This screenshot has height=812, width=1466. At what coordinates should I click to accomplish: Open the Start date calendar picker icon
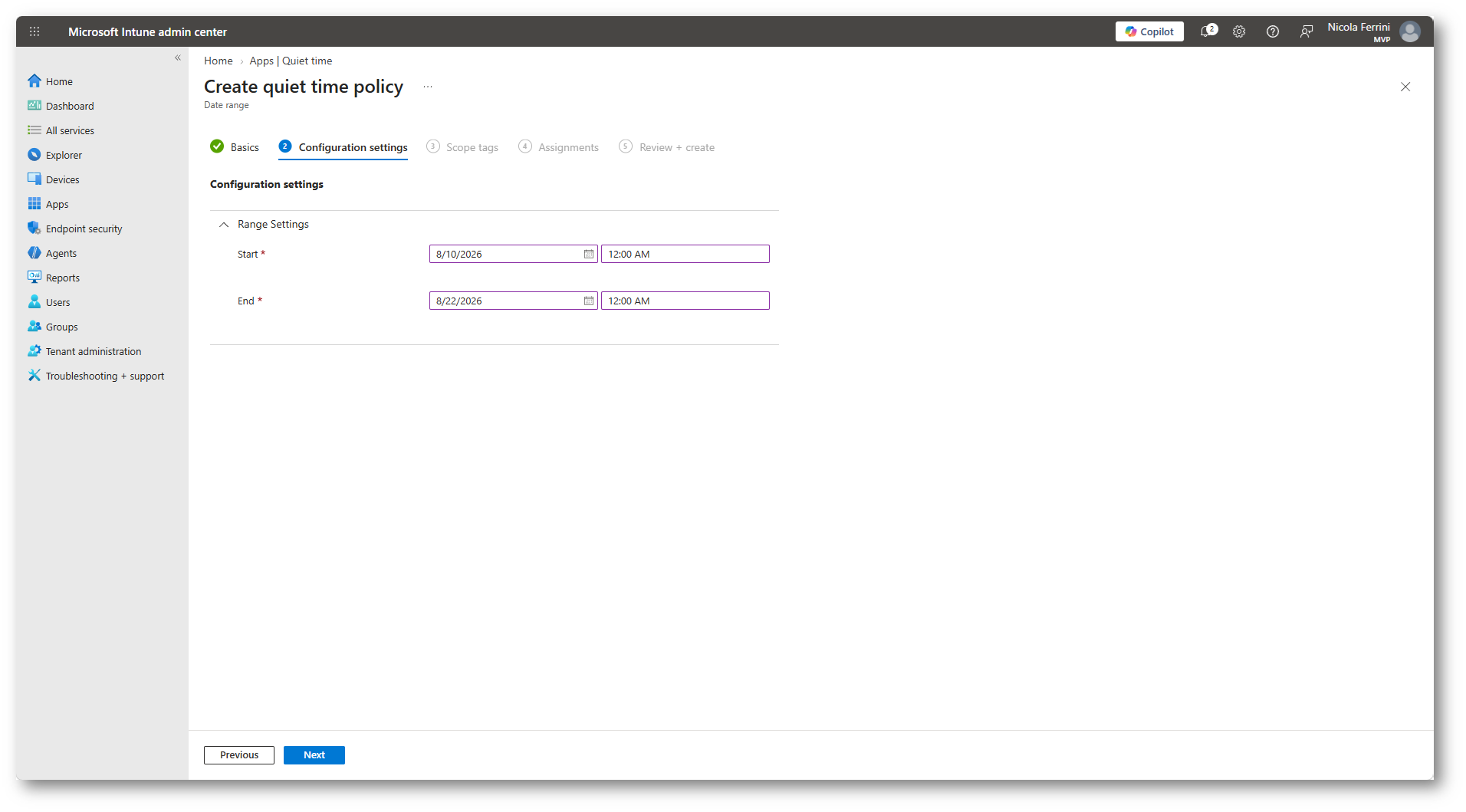click(589, 254)
